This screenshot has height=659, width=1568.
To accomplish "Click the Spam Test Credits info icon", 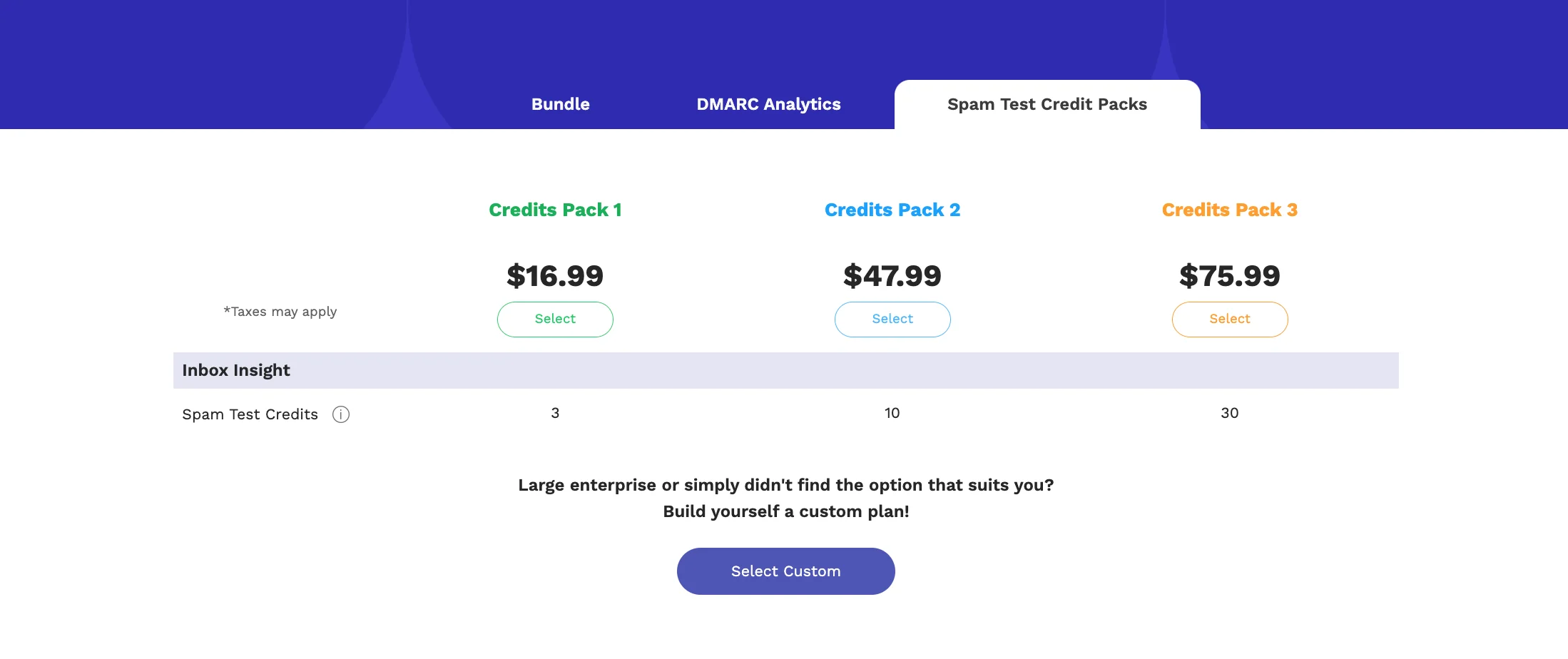I will click(x=341, y=414).
